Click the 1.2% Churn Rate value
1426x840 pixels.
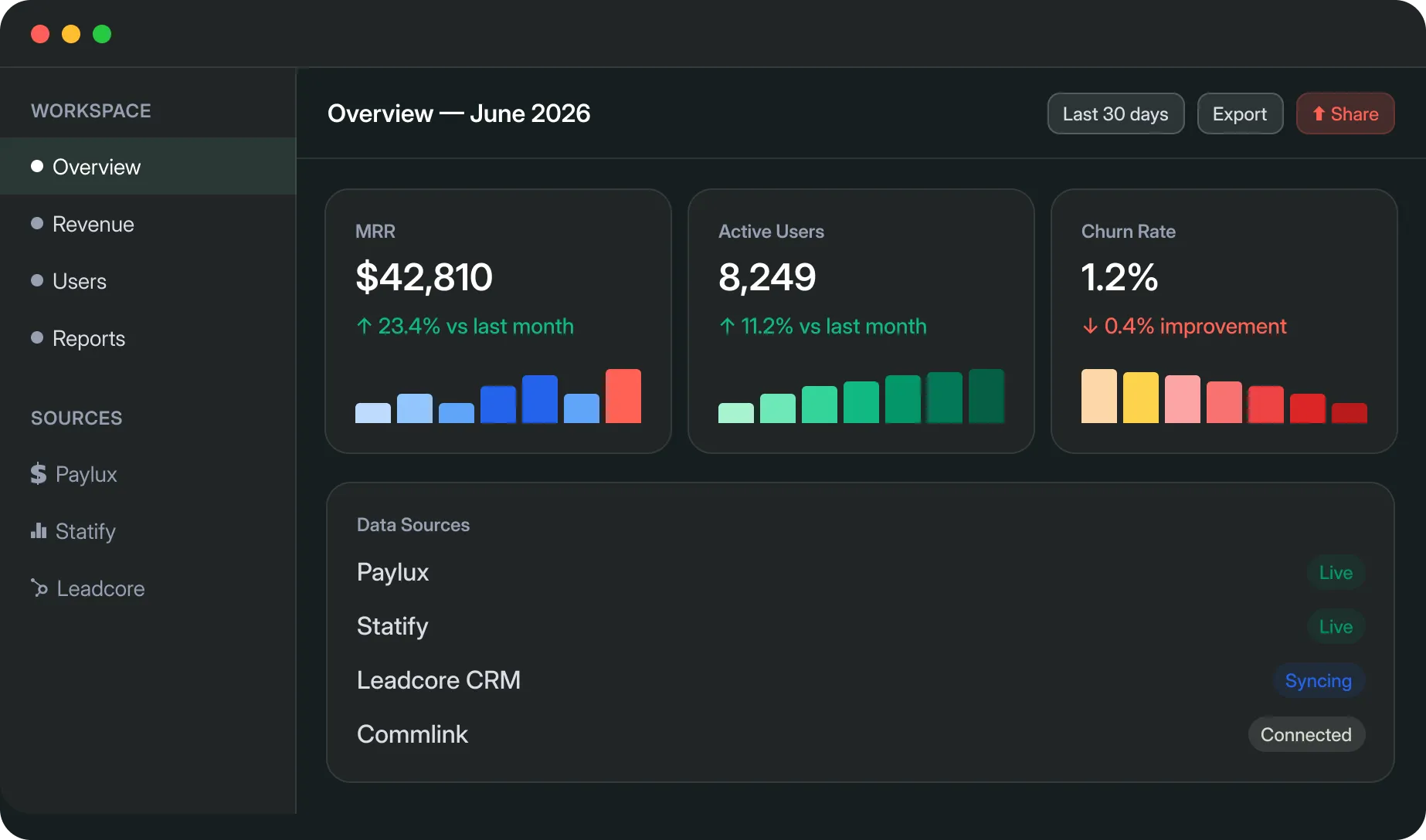(x=1119, y=277)
